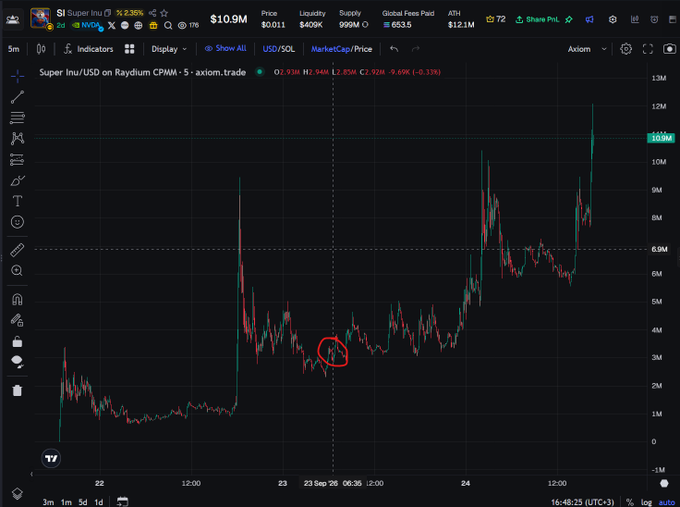Undo the last chart action

click(x=394, y=49)
